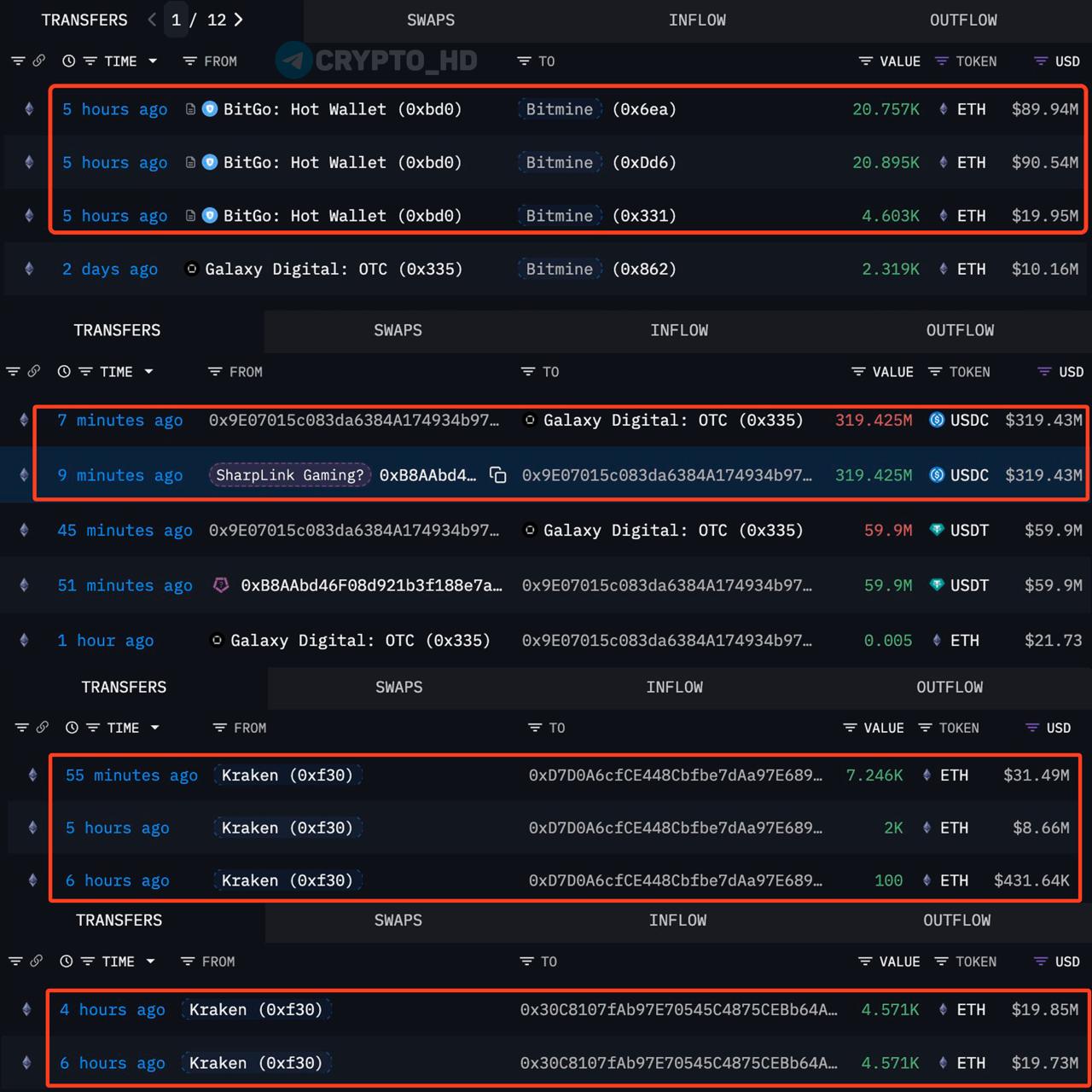Click USDT token icon in 51 minutes ago row

(937, 585)
